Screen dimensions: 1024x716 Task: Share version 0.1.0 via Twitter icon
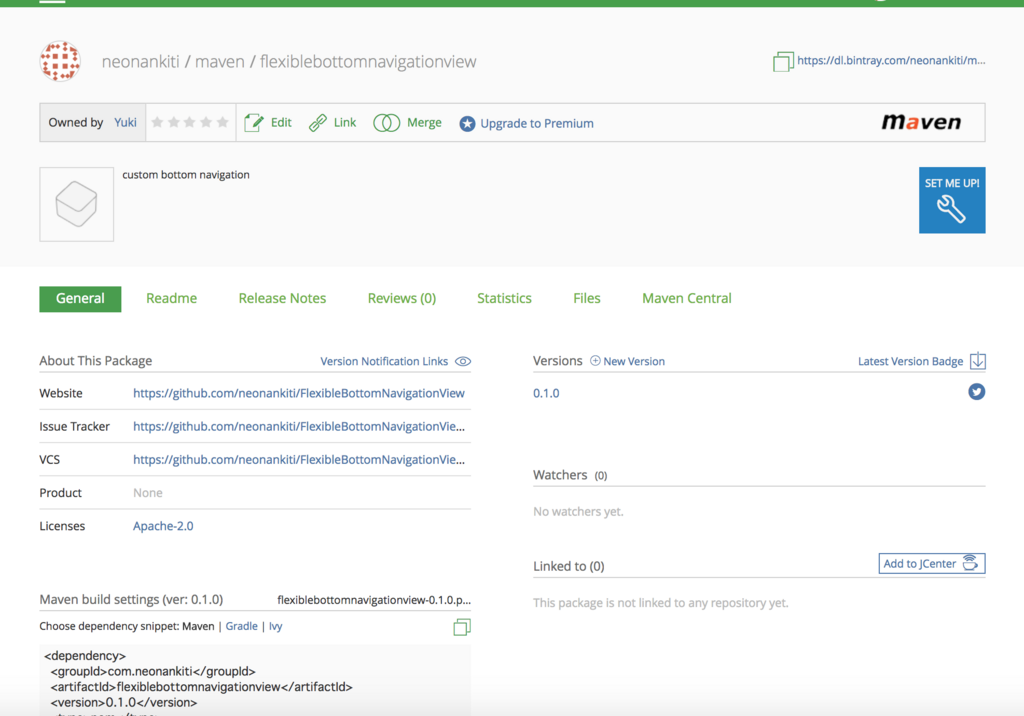(976, 392)
